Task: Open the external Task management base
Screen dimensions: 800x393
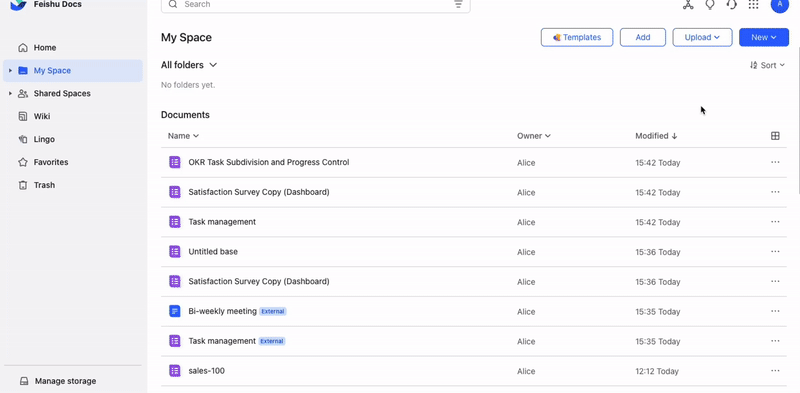Action: pos(222,341)
